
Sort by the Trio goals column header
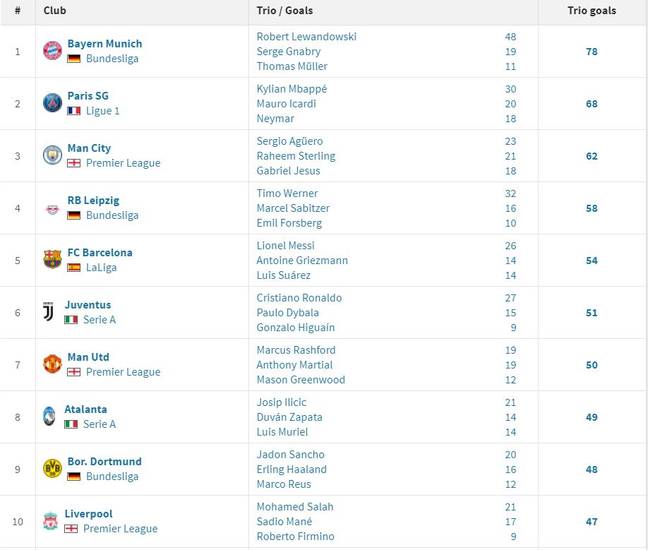click(x=592, y=11)
